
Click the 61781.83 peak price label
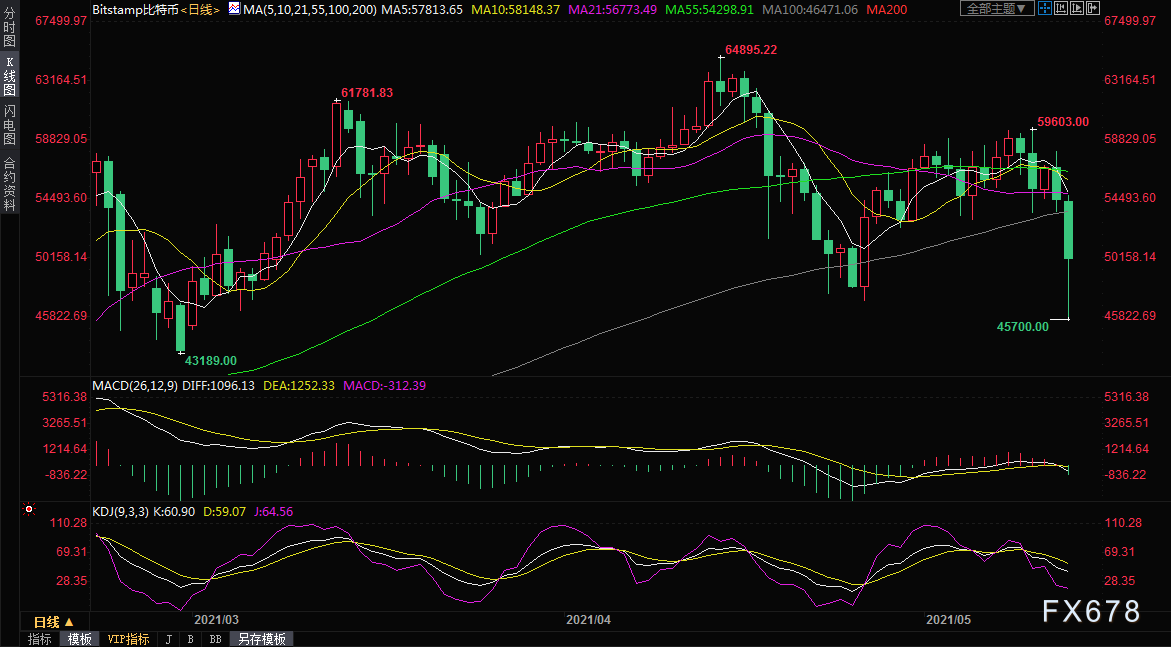(x=367, y=93)
